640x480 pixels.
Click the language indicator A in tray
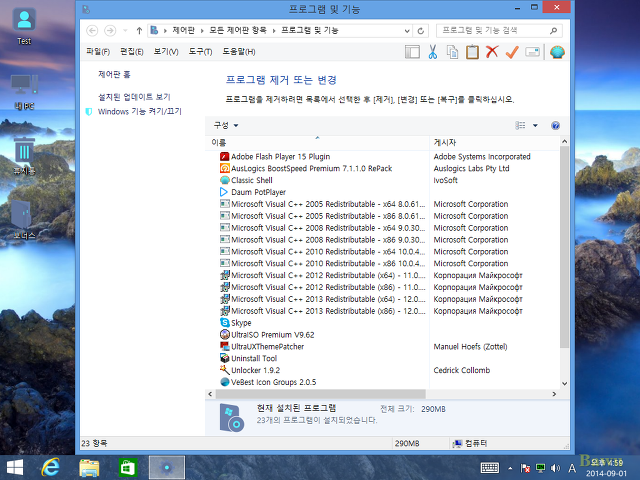click(572, 468)
